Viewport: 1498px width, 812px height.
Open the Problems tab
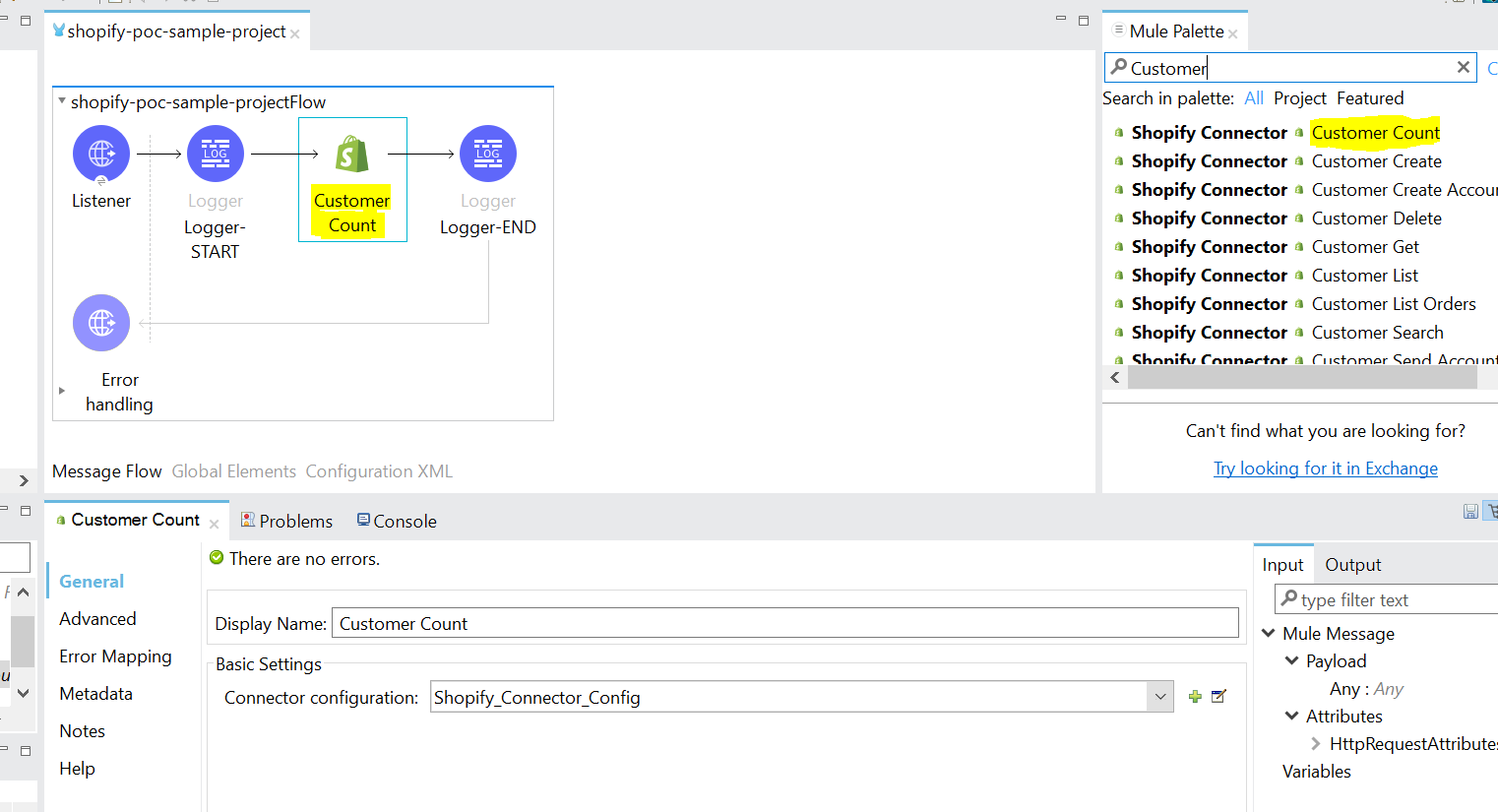point(295,521)
